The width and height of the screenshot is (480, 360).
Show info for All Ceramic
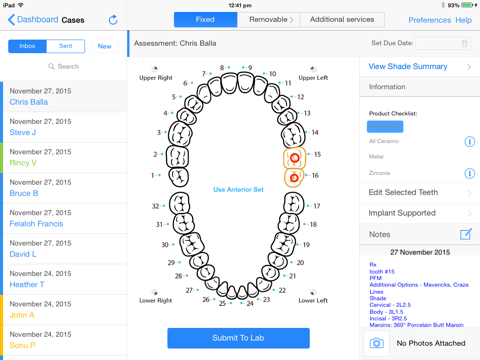tap(469, 142)
